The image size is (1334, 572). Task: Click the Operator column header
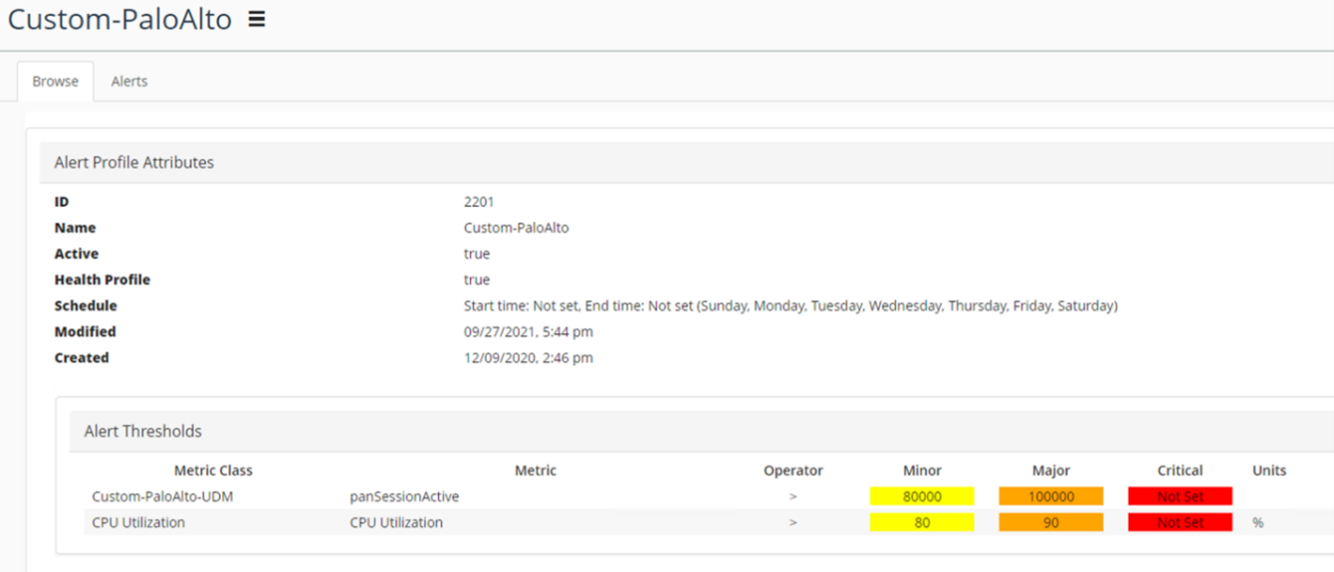793,470
